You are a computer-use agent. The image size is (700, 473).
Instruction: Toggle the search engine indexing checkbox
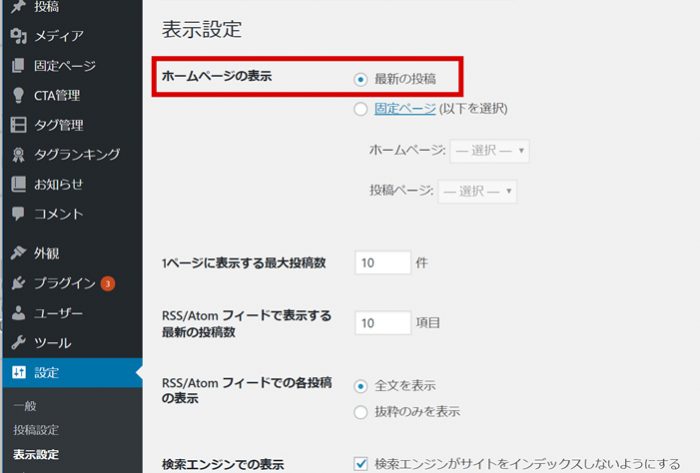362,463
